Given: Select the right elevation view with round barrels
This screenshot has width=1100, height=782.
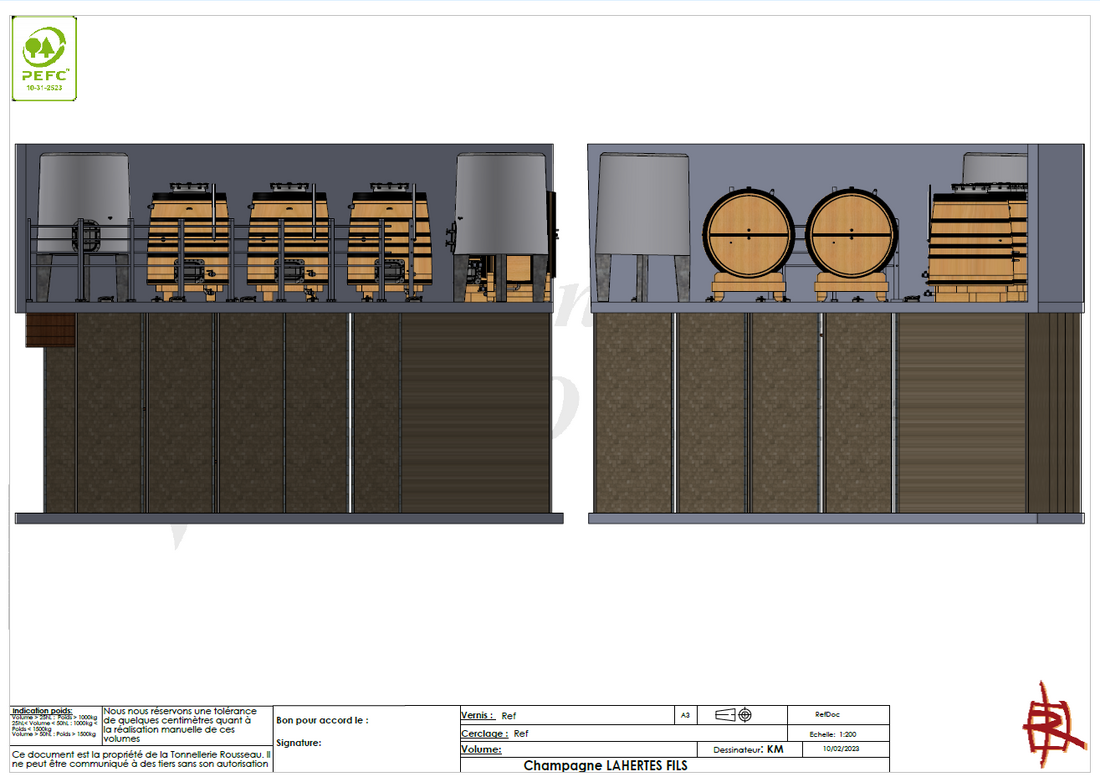Looking at the screenshot, I should pyautogui.click(x=836, y=334).
